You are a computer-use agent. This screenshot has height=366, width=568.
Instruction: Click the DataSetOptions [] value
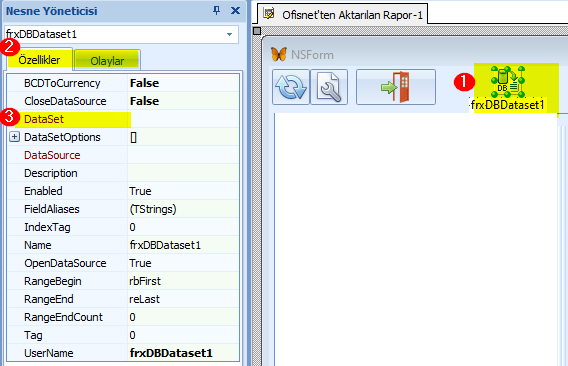(133, 137)
